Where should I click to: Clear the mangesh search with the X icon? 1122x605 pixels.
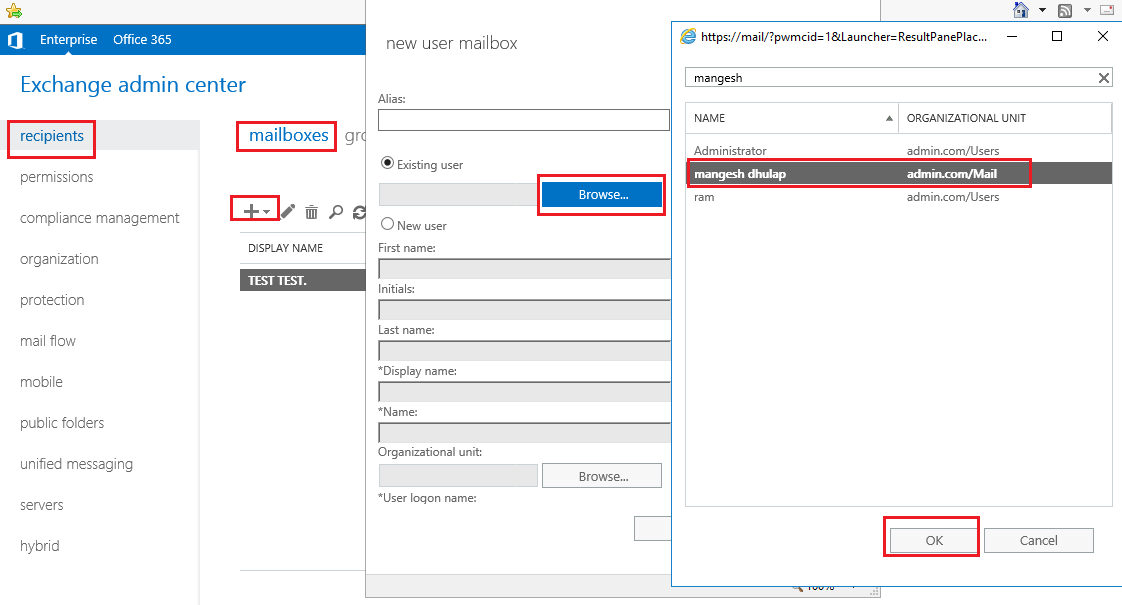pos(1103,77)
